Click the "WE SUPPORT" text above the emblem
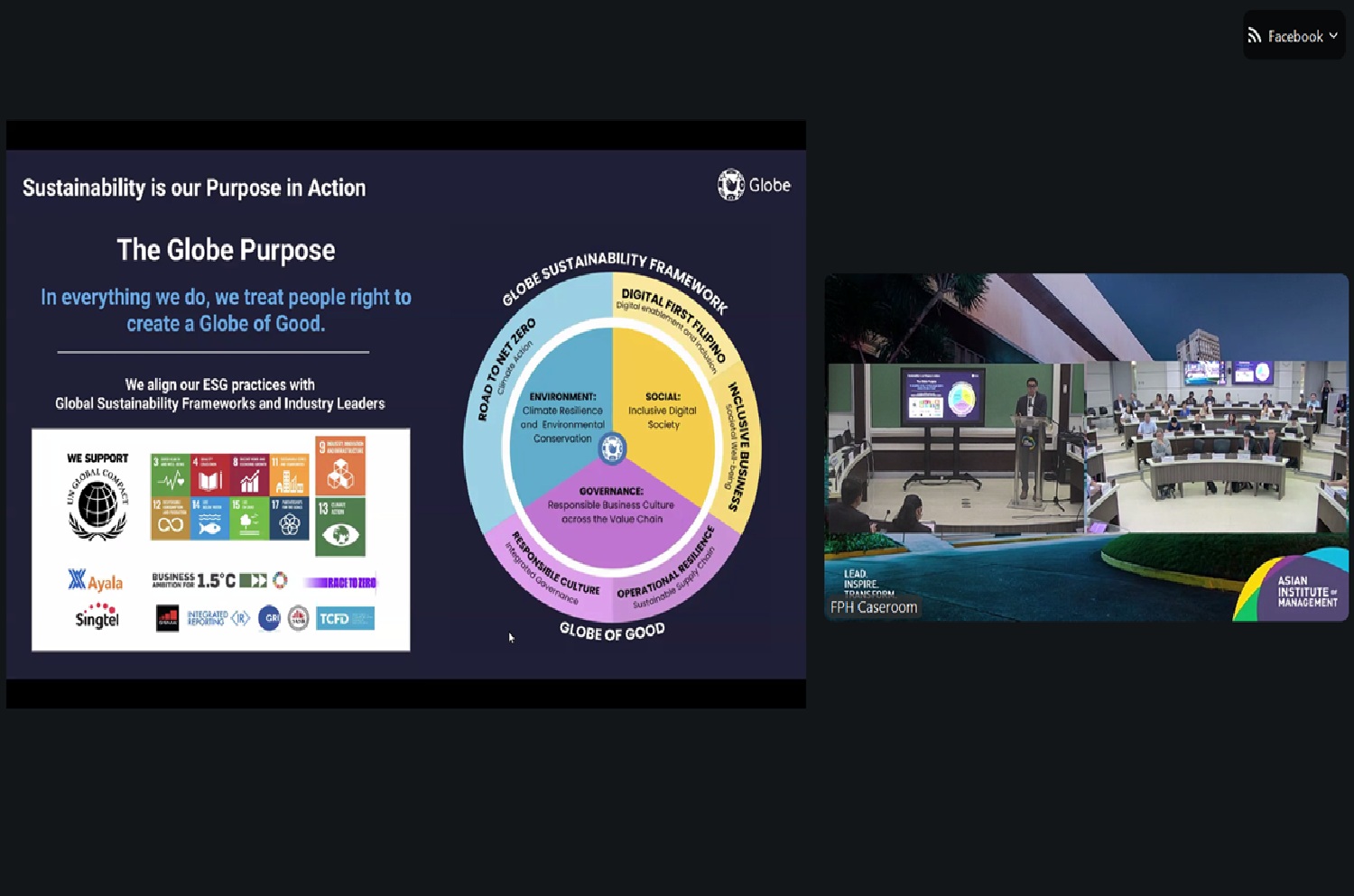The height and width of the screenshot is (896, 1354). pyautogui.click(x=97, y=458)
